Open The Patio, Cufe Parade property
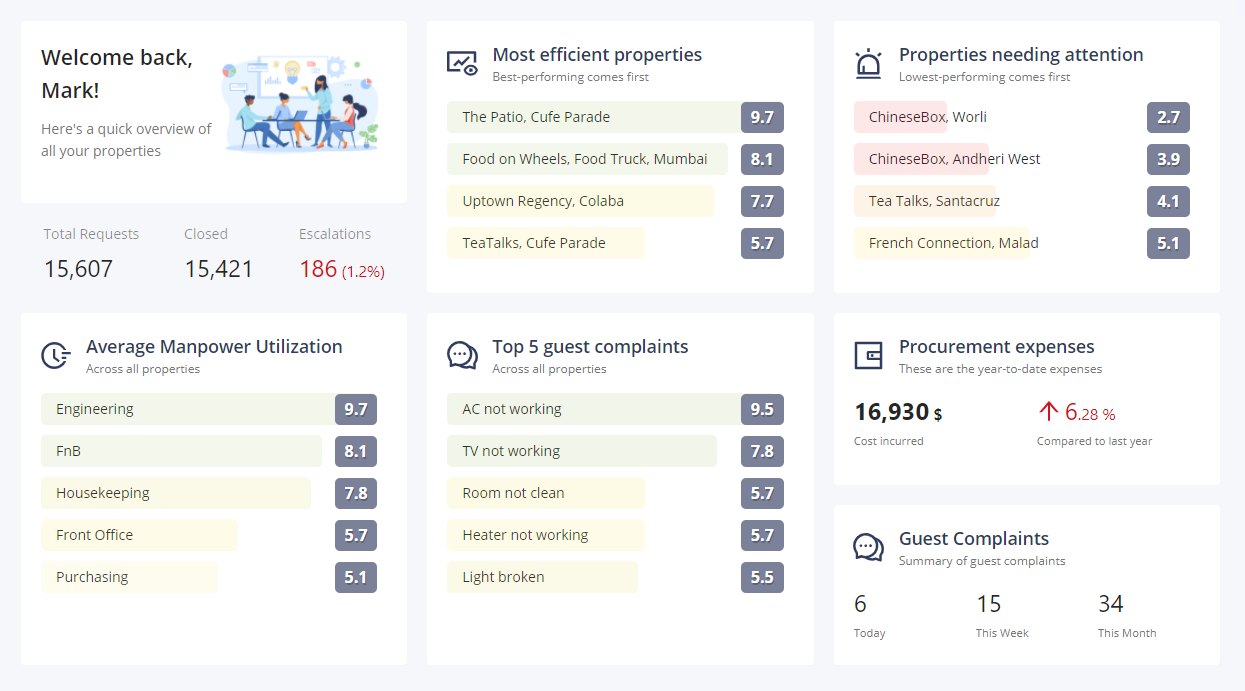This screenshot has width=1245, height=691. pyautogui.click(x=536, y=117)
